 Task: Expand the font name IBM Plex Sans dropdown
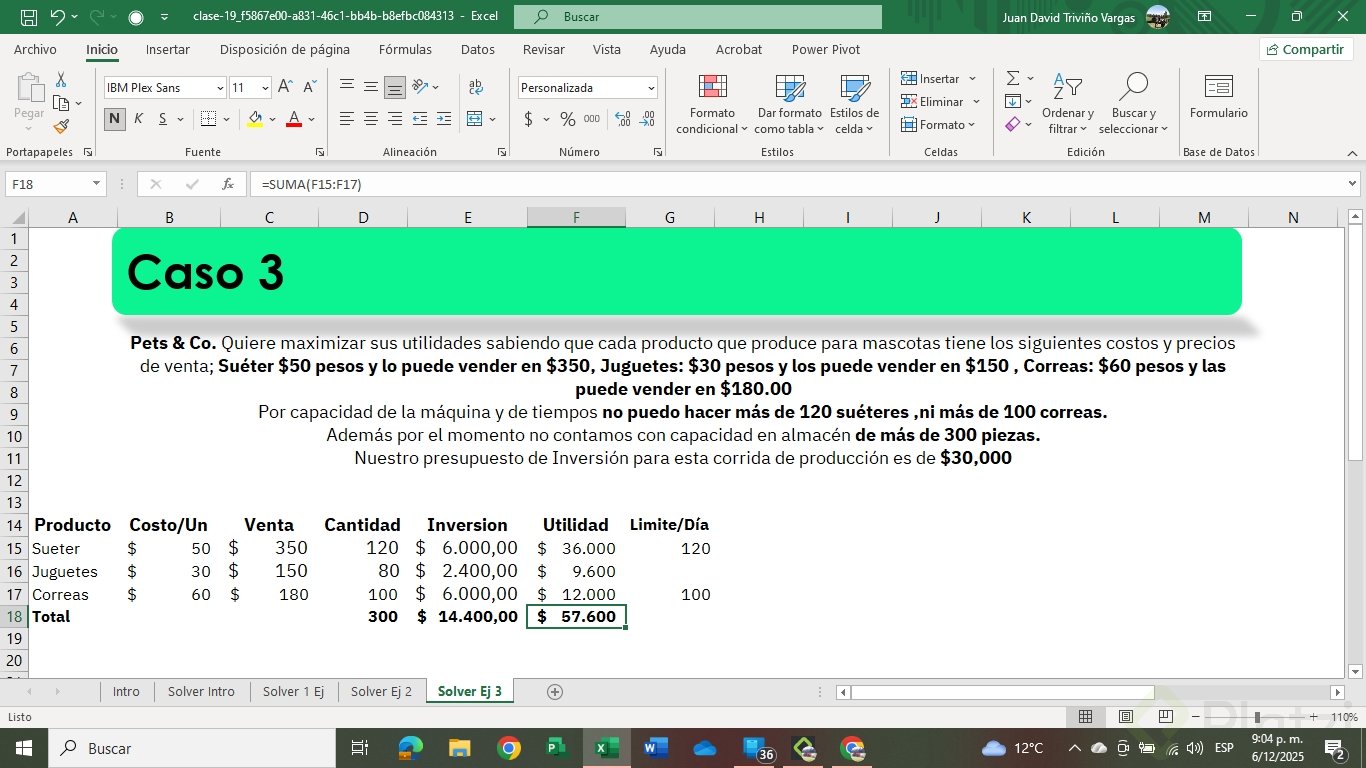click(220, 88)
